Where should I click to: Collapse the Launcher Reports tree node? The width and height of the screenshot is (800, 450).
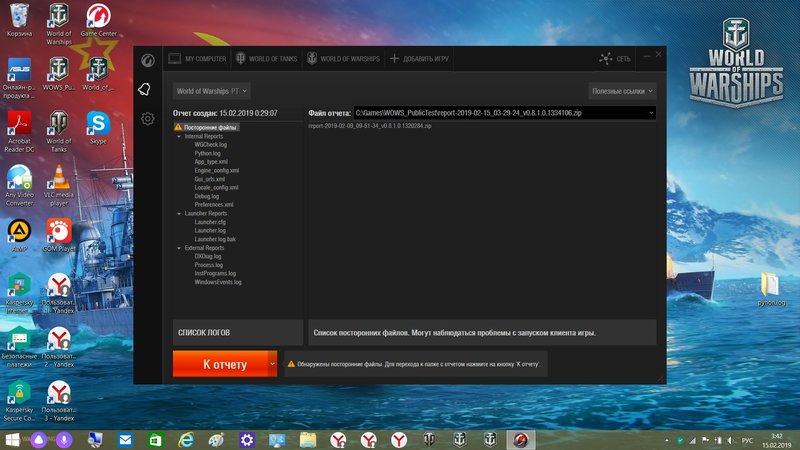click(x=179, y=214)
